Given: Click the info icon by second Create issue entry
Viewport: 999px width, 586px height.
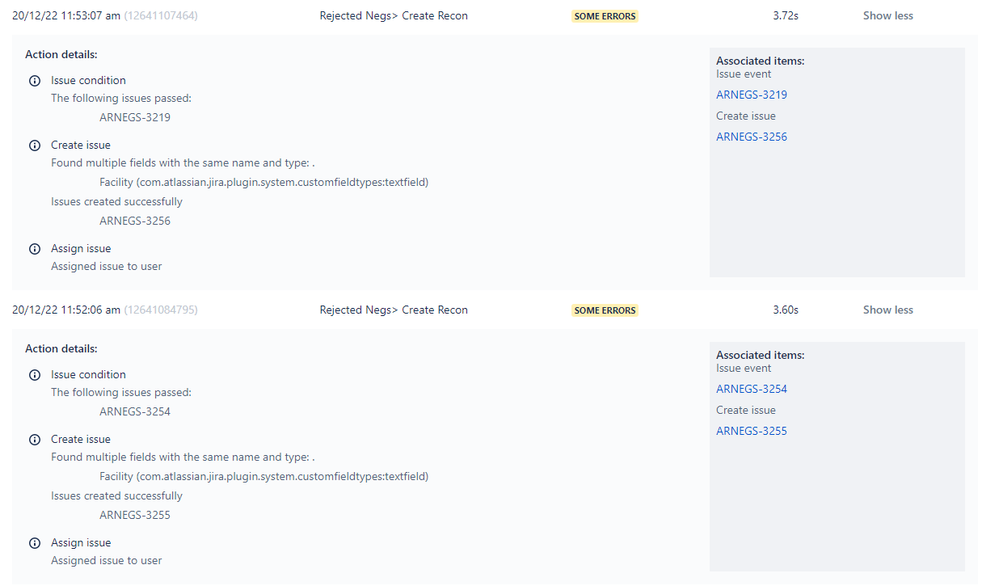Looking at the screenshot, I should click(34, 438).
